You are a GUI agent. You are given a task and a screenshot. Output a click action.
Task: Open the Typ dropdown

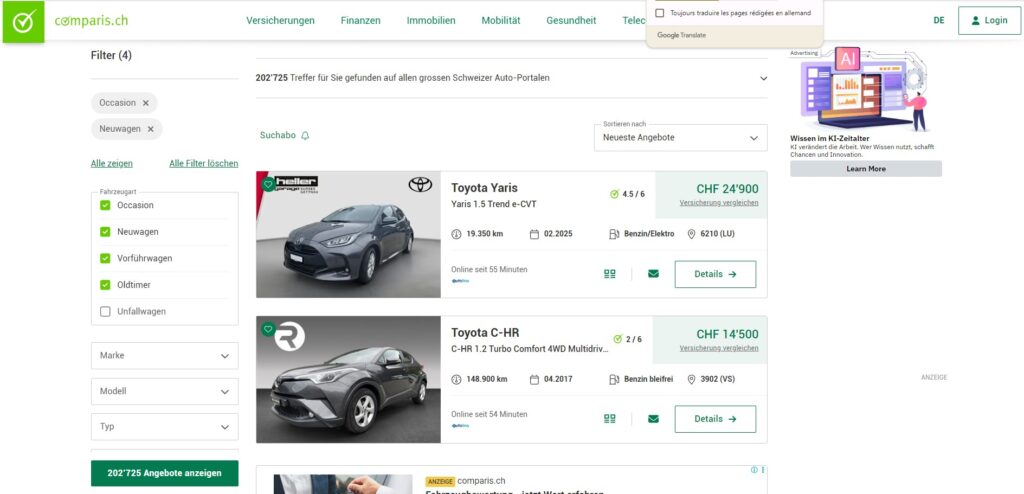pos(165,427)
